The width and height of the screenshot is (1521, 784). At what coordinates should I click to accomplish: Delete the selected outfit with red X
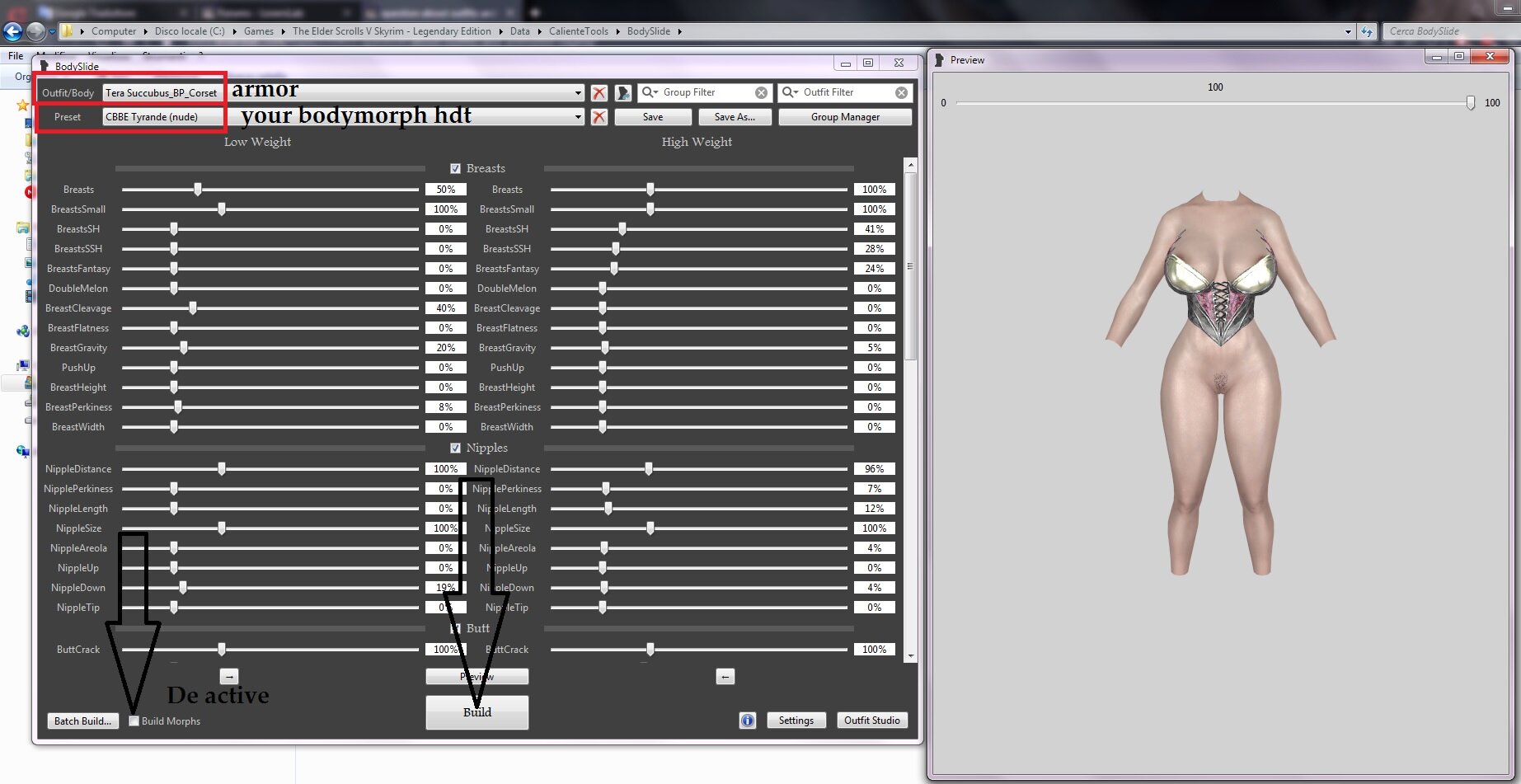tap(599, 93)
